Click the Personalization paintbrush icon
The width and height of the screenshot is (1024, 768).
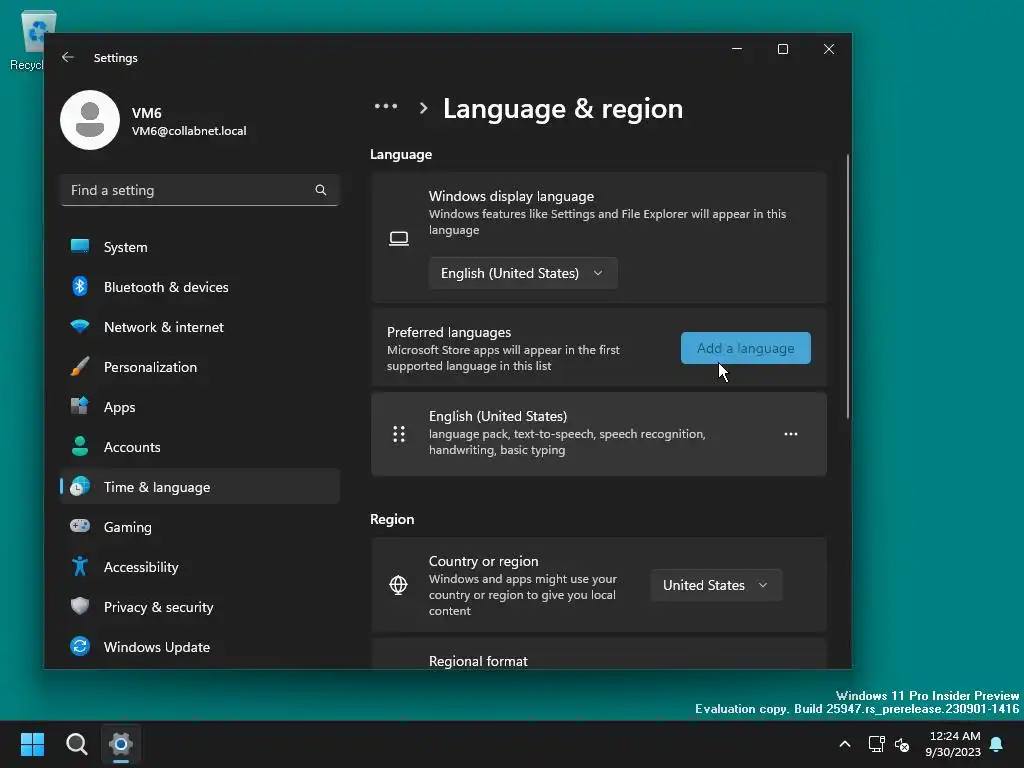coord(80,366)
